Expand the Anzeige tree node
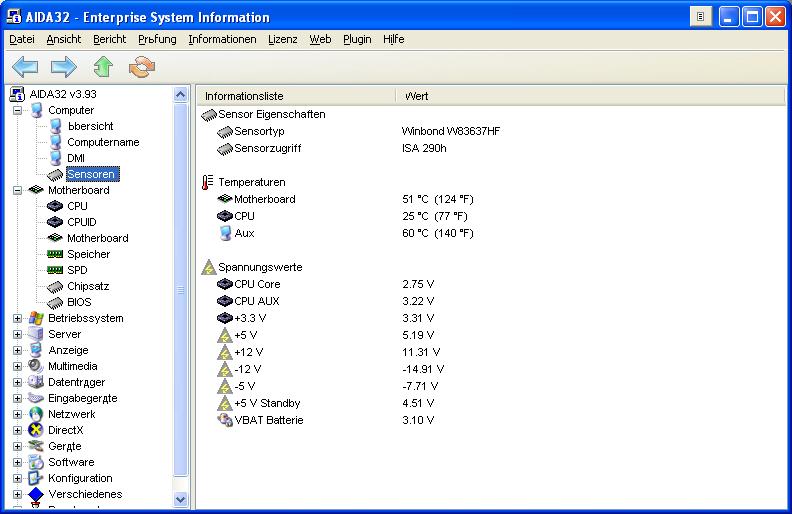Viewport: 792px width, 514px height. (x=18, y=350)
